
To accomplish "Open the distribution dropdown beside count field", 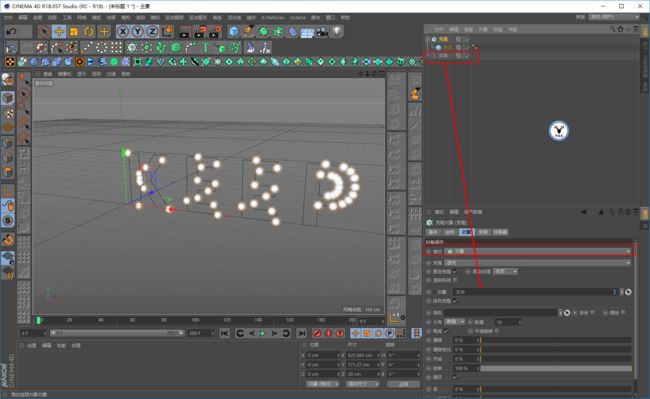I will pos(454,322).
